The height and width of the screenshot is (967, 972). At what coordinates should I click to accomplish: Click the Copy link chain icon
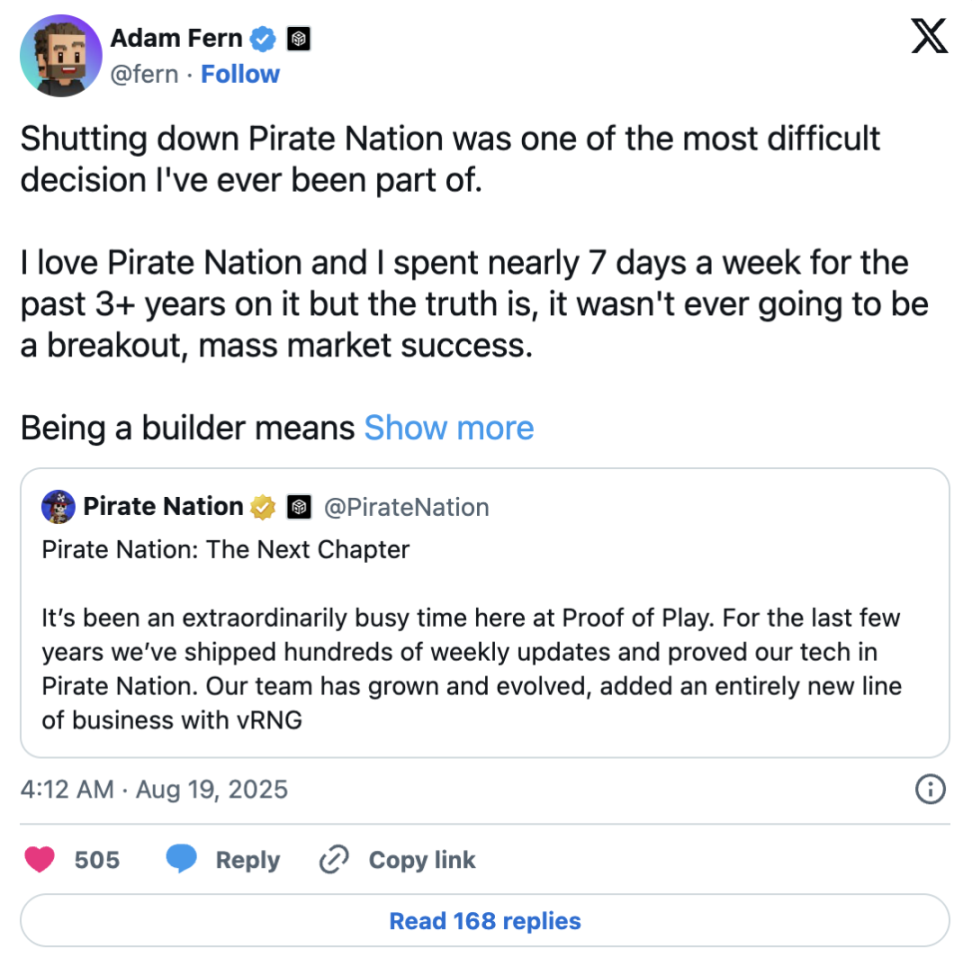tap(333, 860)
